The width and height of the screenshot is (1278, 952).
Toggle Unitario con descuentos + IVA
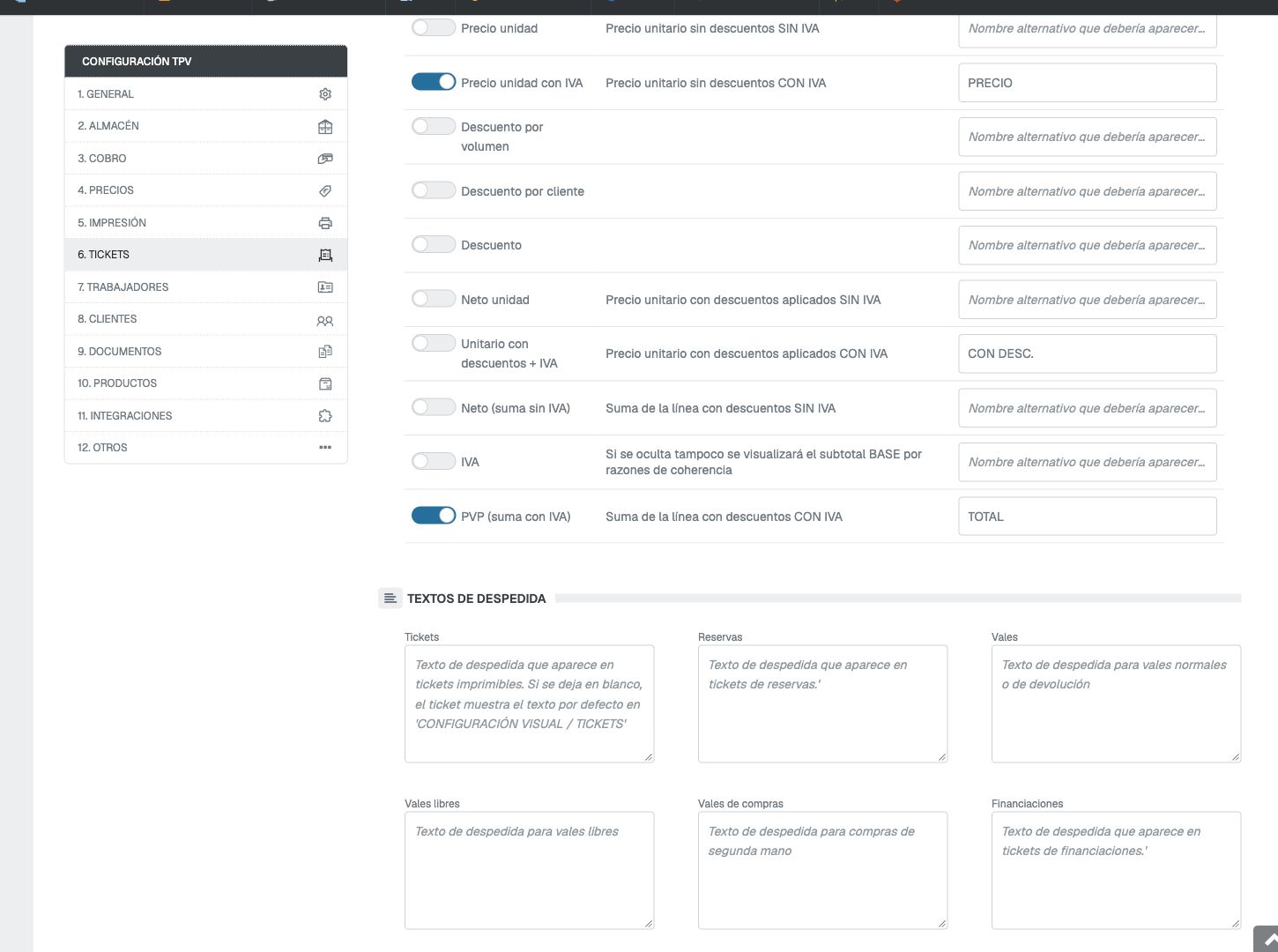tap(434, 343)
